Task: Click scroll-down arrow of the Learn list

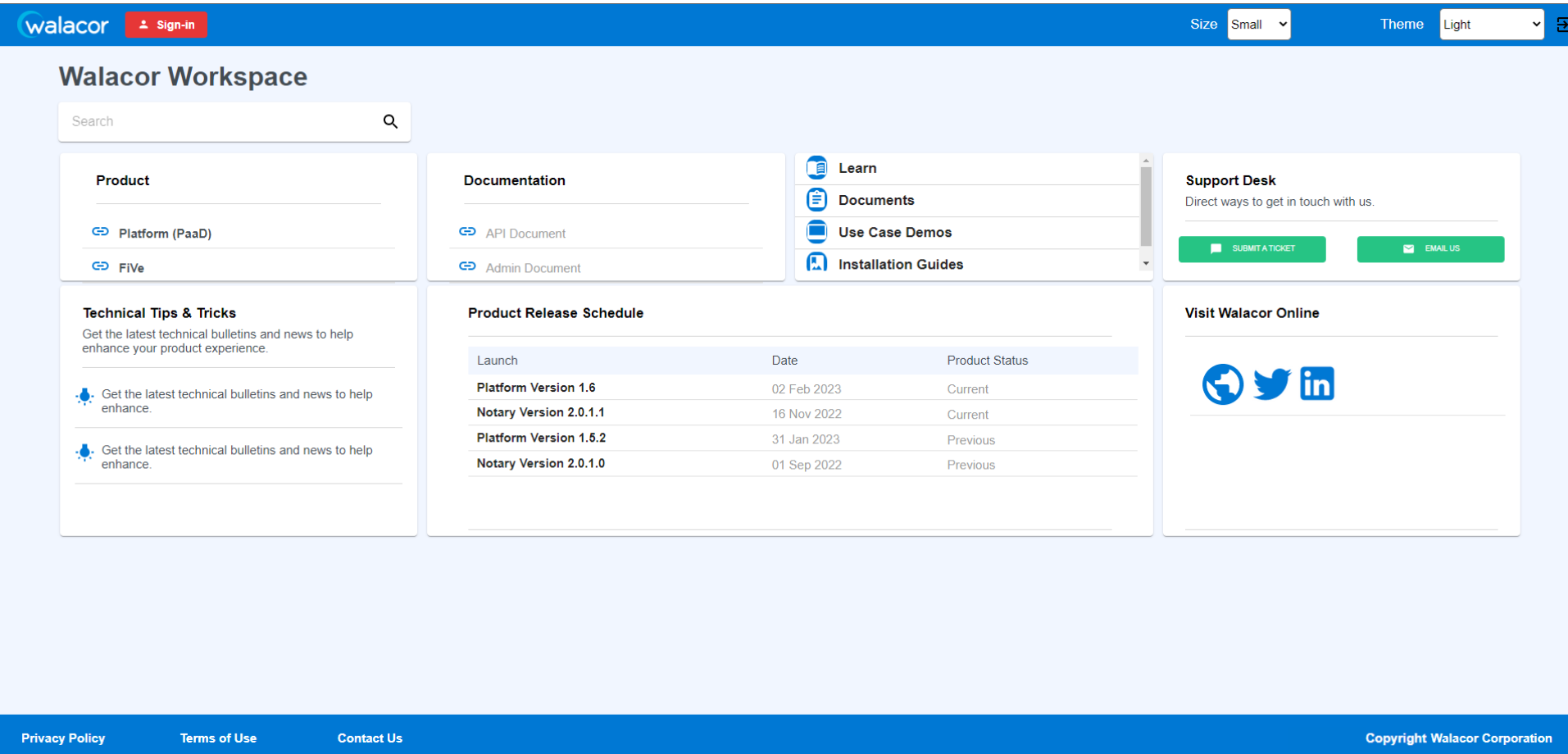Action: click(1146, 263)
